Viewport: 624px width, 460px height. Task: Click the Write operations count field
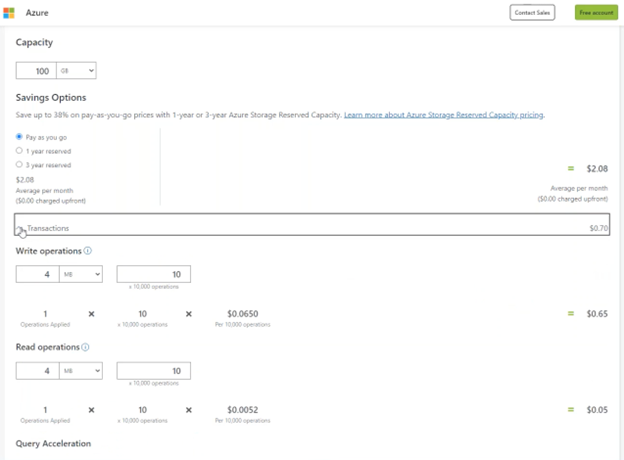[x=154, y=274]
